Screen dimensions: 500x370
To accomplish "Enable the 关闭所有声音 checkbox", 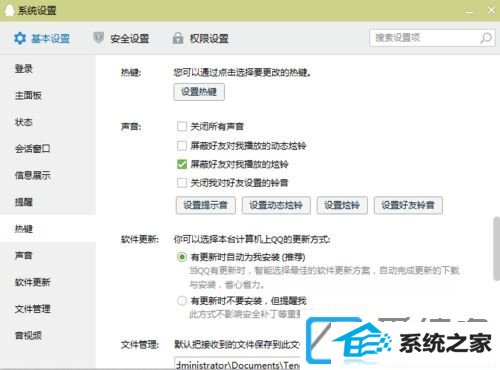I will pos(182,126).
